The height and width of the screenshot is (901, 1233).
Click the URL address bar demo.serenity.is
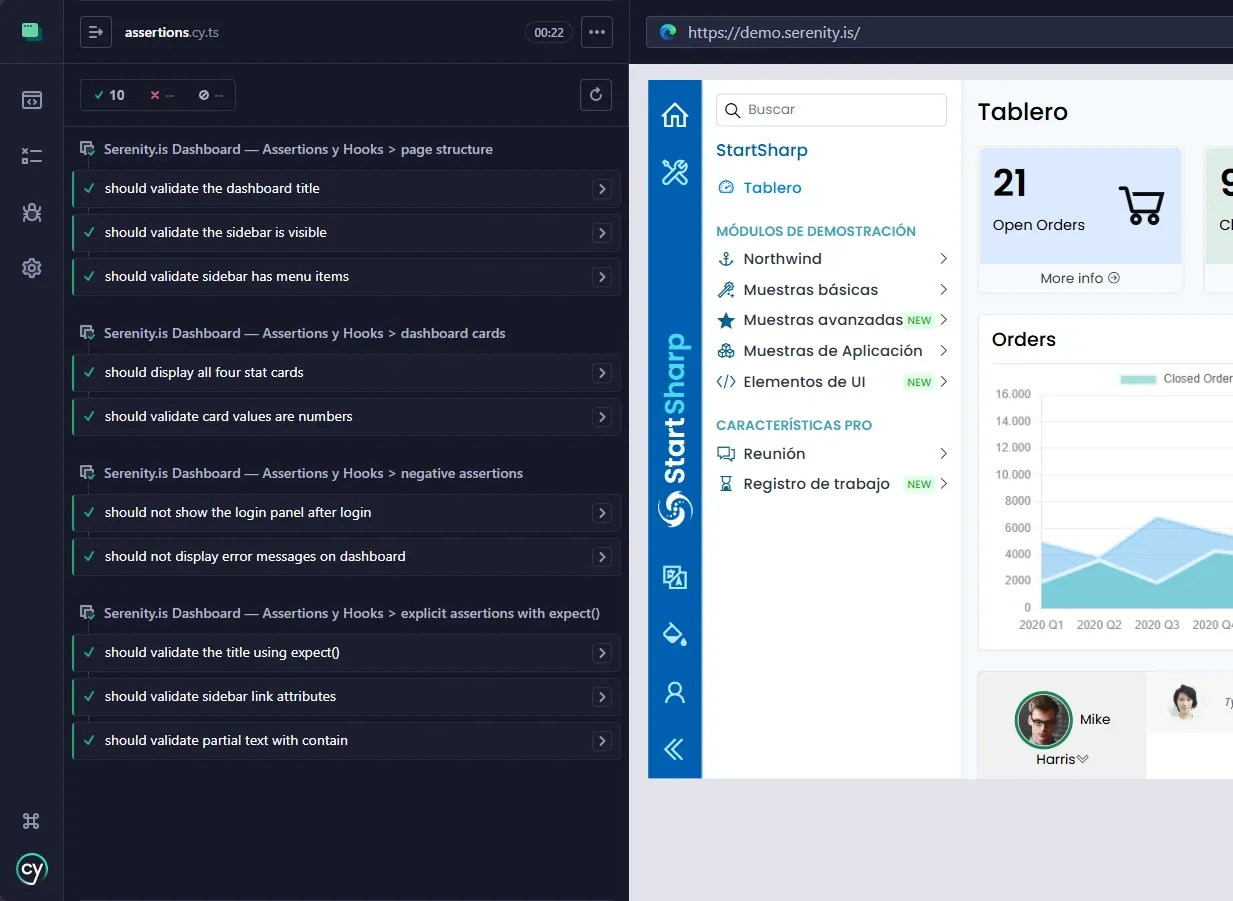point(940,32)
